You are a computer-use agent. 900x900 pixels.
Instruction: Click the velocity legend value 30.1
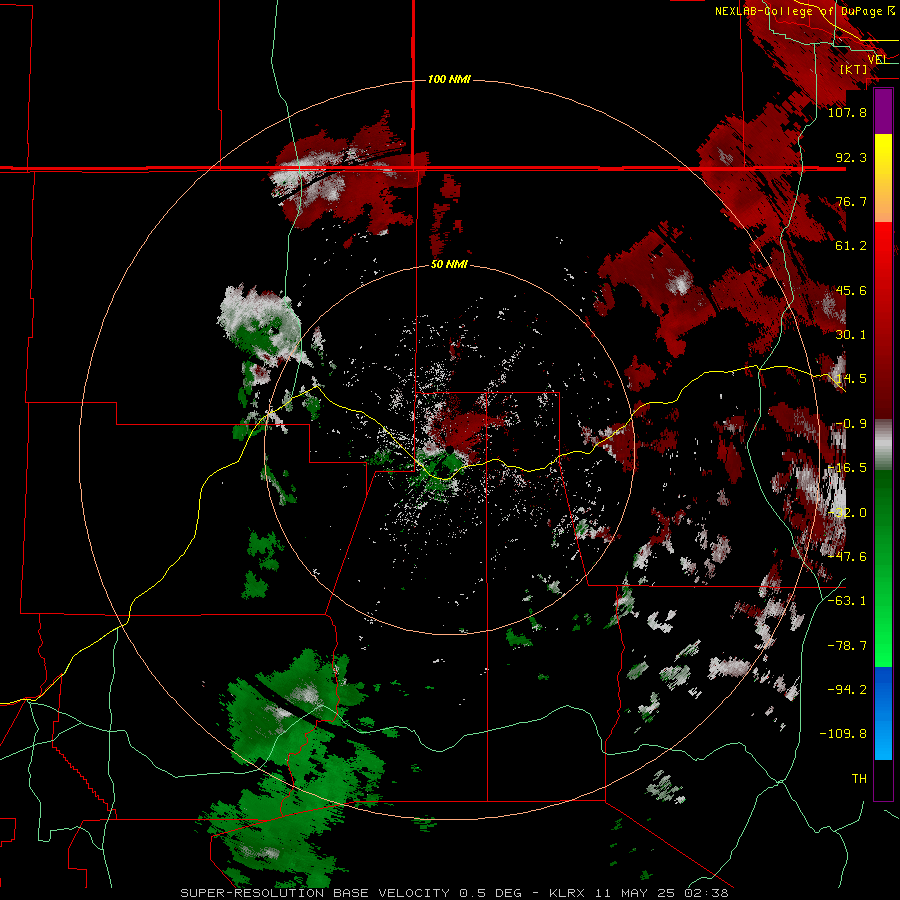click(851, 335)
